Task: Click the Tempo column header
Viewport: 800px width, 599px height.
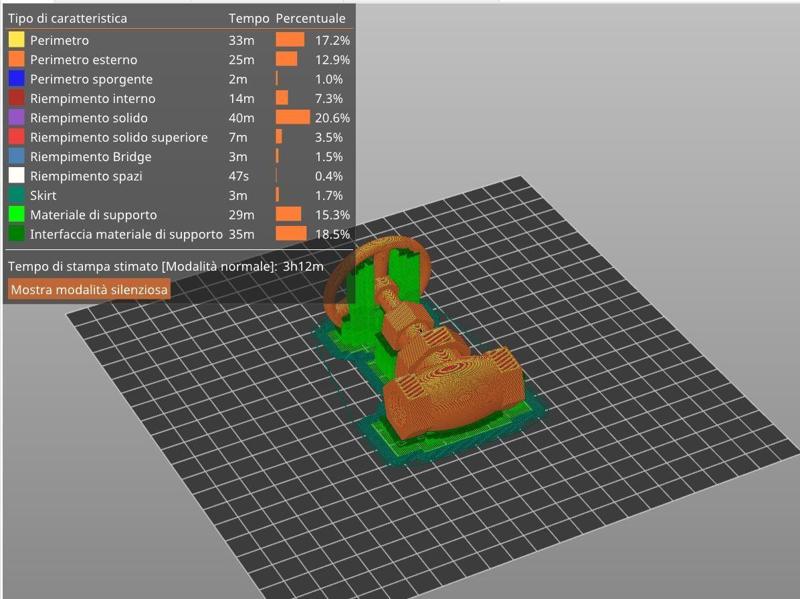Action: pos(248,18)
